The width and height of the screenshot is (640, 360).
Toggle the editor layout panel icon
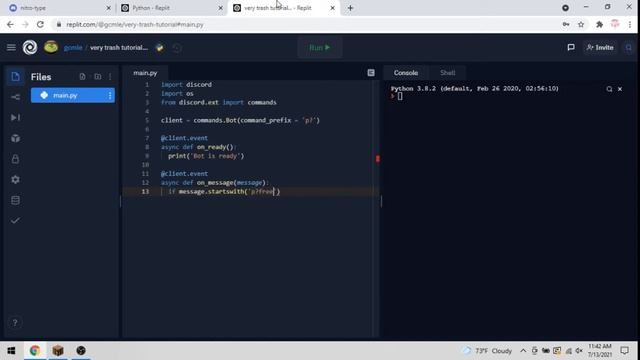(x=371, y=73)
